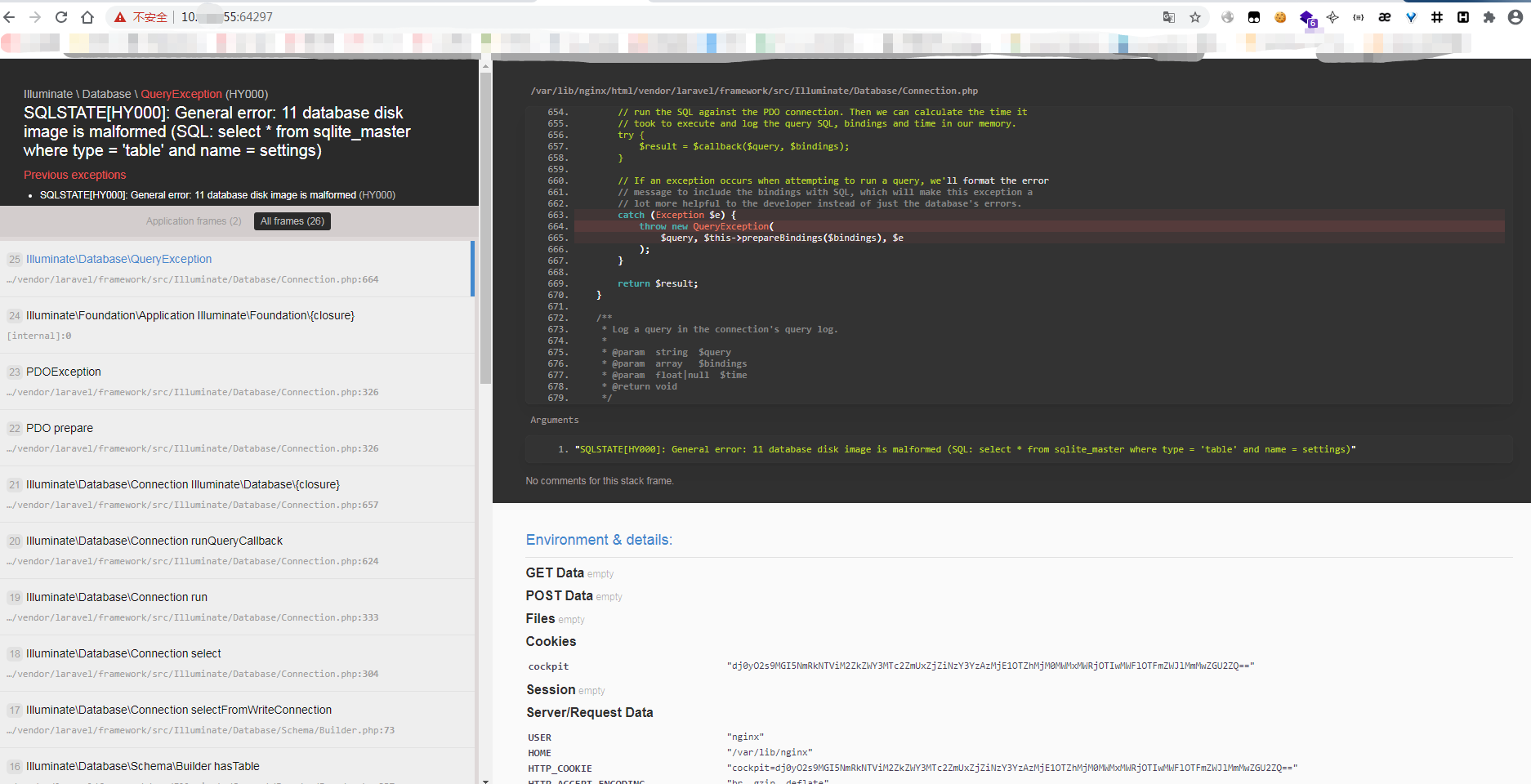This screenshot has width=1531, height=784.
Task: Go back to the previous page
Action: (x=10, y=17)
